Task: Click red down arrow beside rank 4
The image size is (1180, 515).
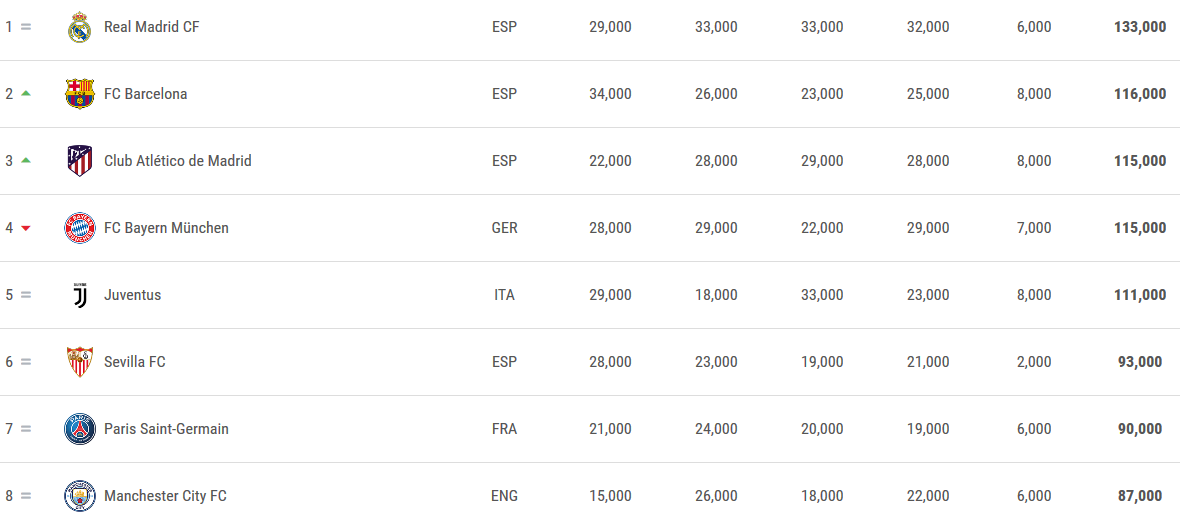Action: click(x=26, y=228)
